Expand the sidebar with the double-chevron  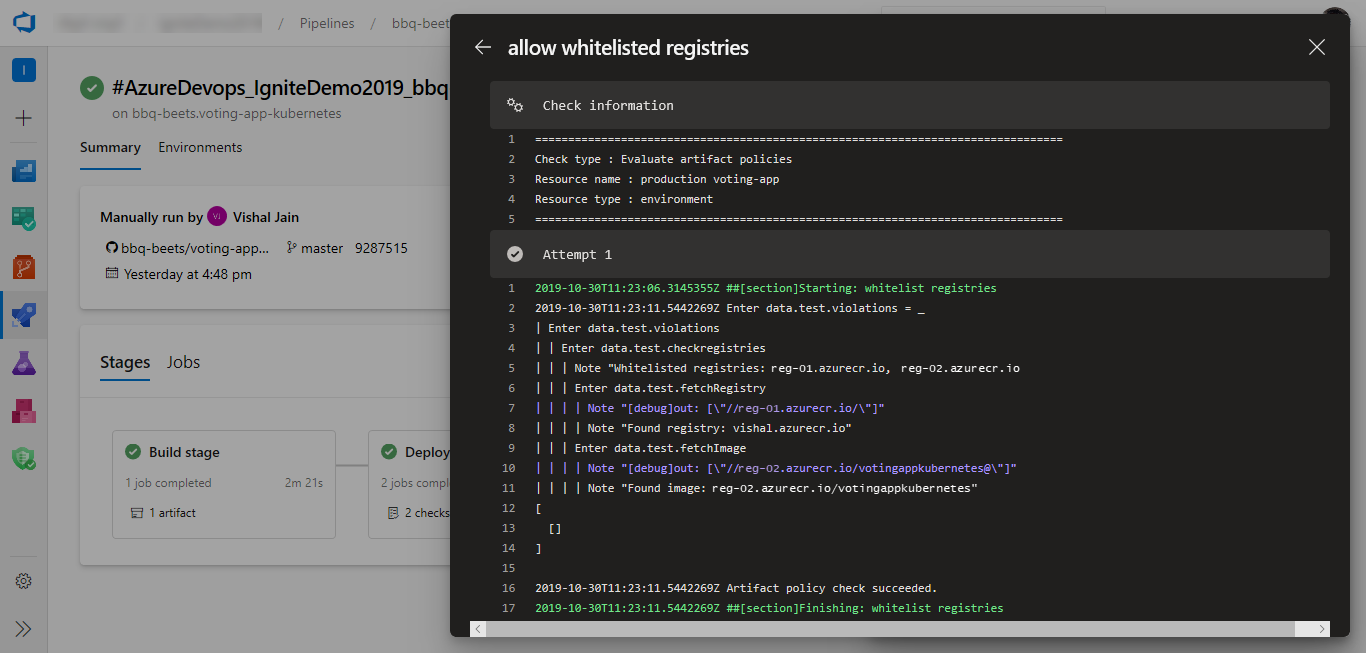tap(22, 628)
